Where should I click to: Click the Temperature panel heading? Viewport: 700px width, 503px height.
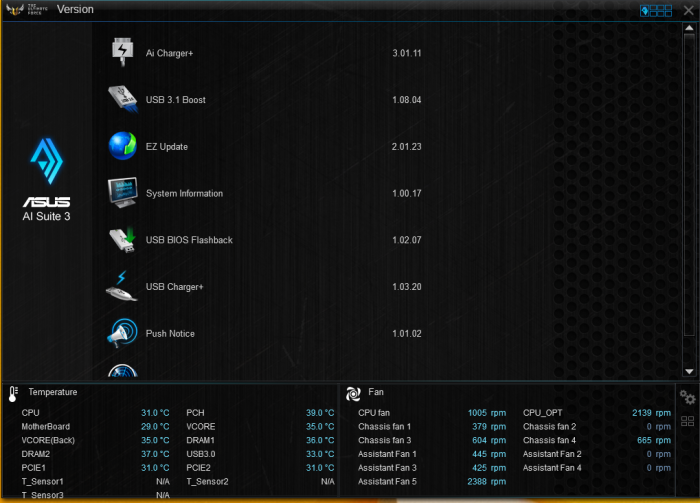53,392
